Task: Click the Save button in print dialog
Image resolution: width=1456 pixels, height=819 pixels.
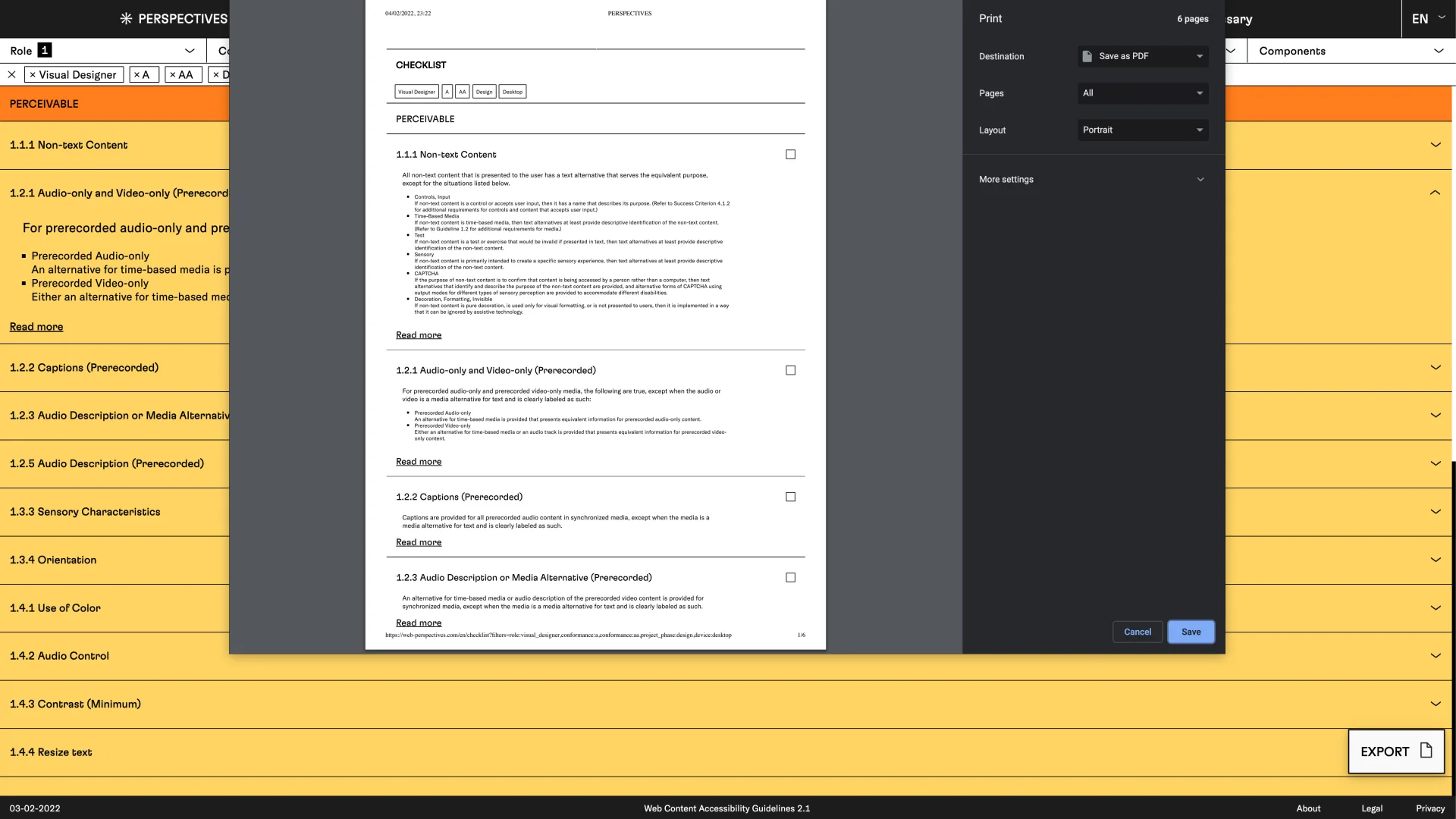Action: click(x=1191, y=632)
